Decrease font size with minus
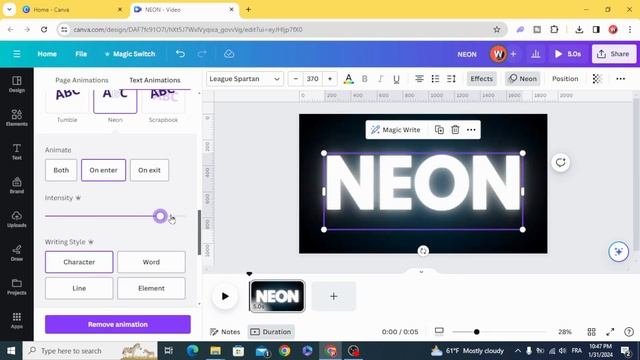The width and height of the screenshot is (640, 360). (296, 79)
